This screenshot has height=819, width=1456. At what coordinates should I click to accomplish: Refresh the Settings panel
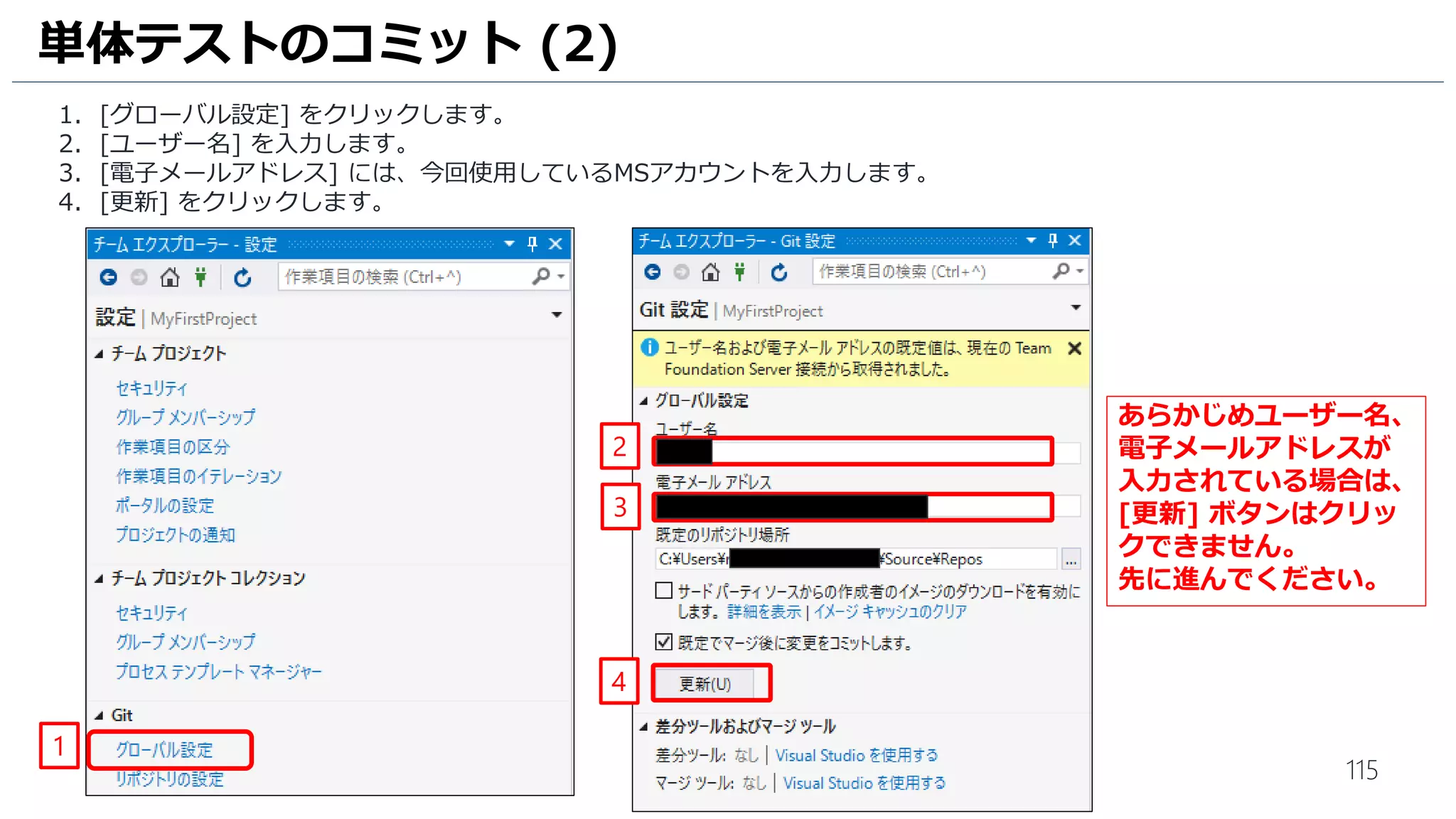coord(242,277)
